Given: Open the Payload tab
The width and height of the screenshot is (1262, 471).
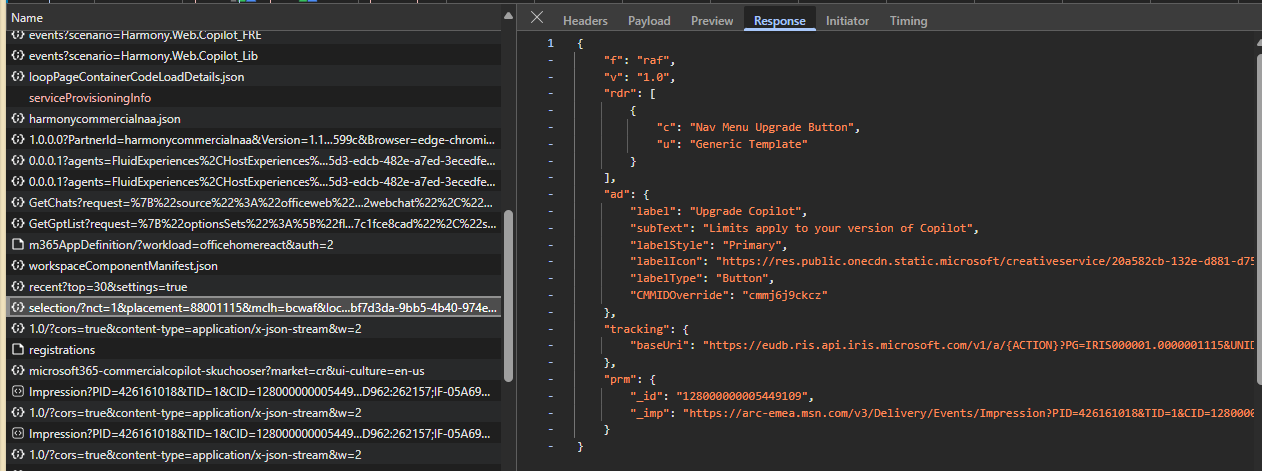Looking at the screenshot, I should [649, 21].
